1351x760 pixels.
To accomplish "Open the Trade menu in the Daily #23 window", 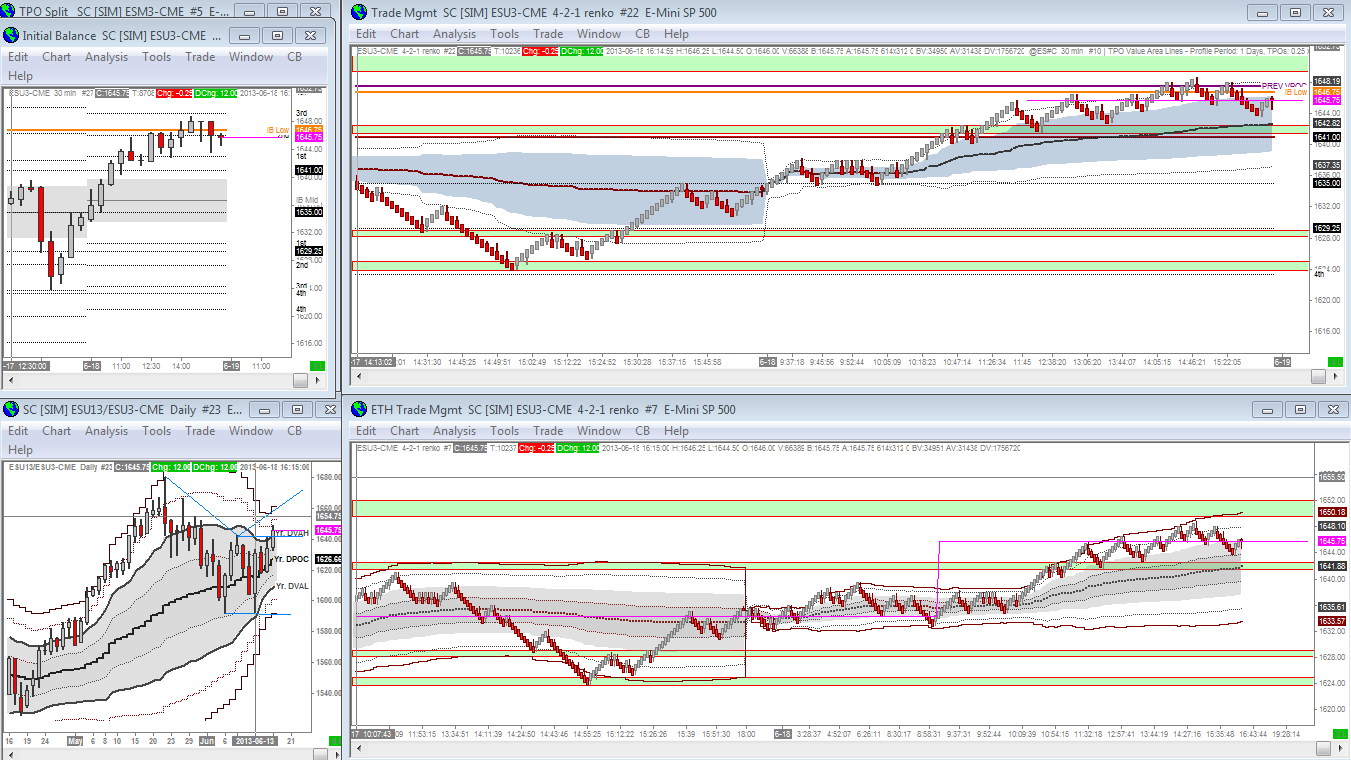I will pos(200,431).
